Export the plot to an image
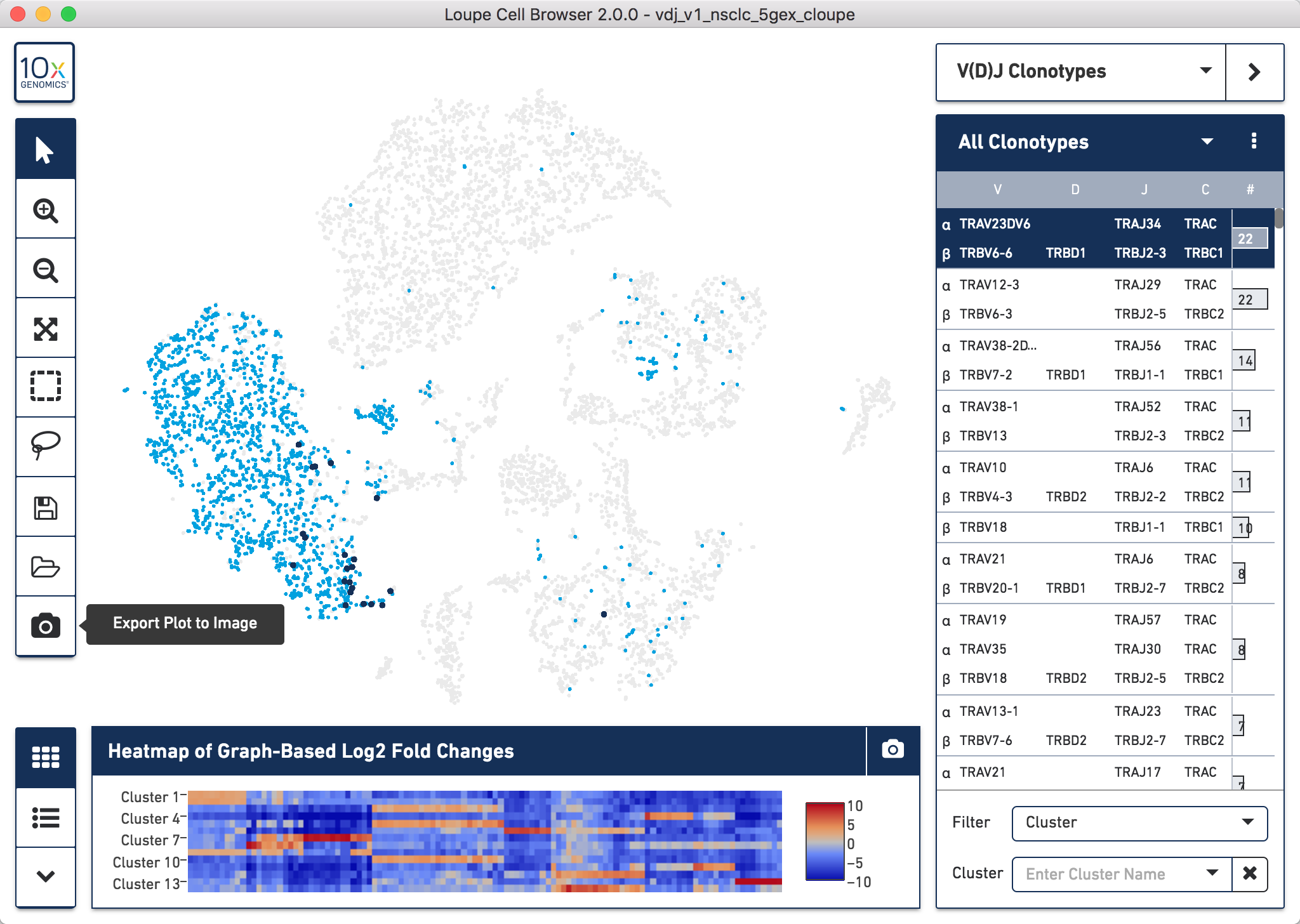 coord(45,626)
